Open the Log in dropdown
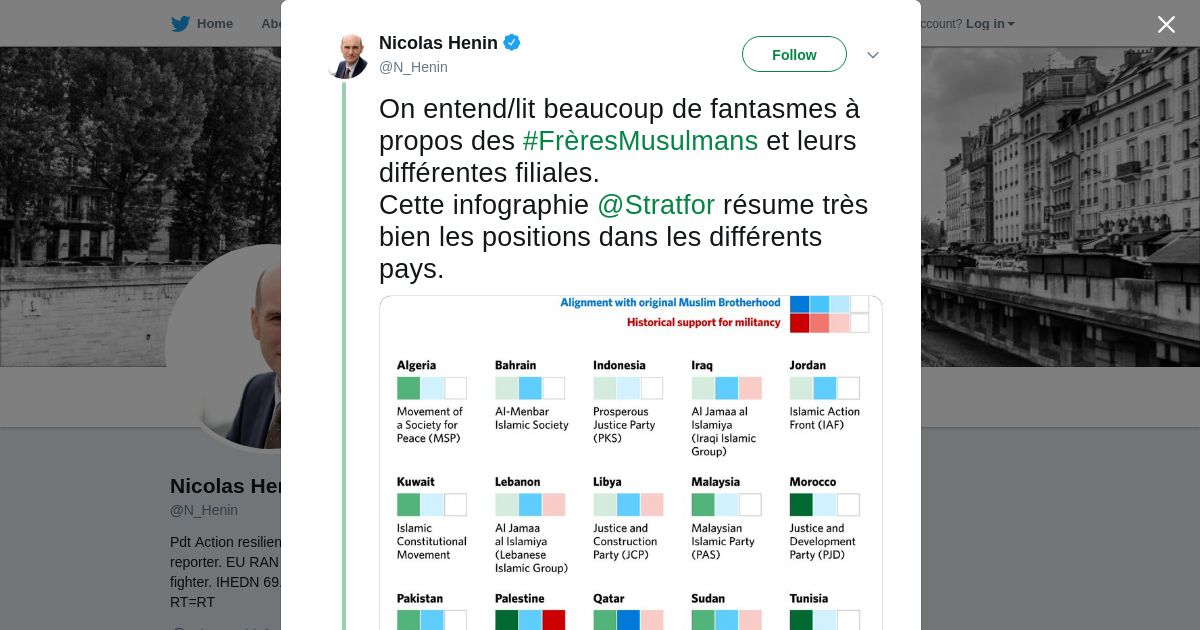Screen dimensions: 1200x630 click(x=990, y=24)
